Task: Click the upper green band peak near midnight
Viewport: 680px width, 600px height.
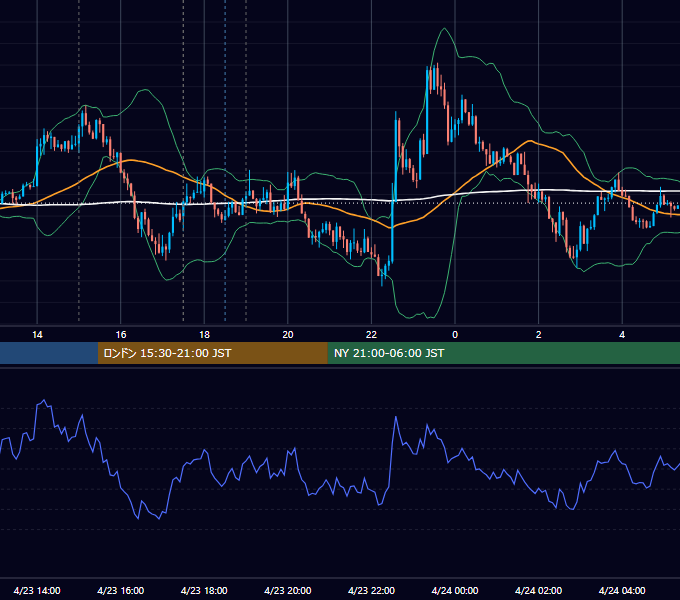Action: tap(444, 29)
